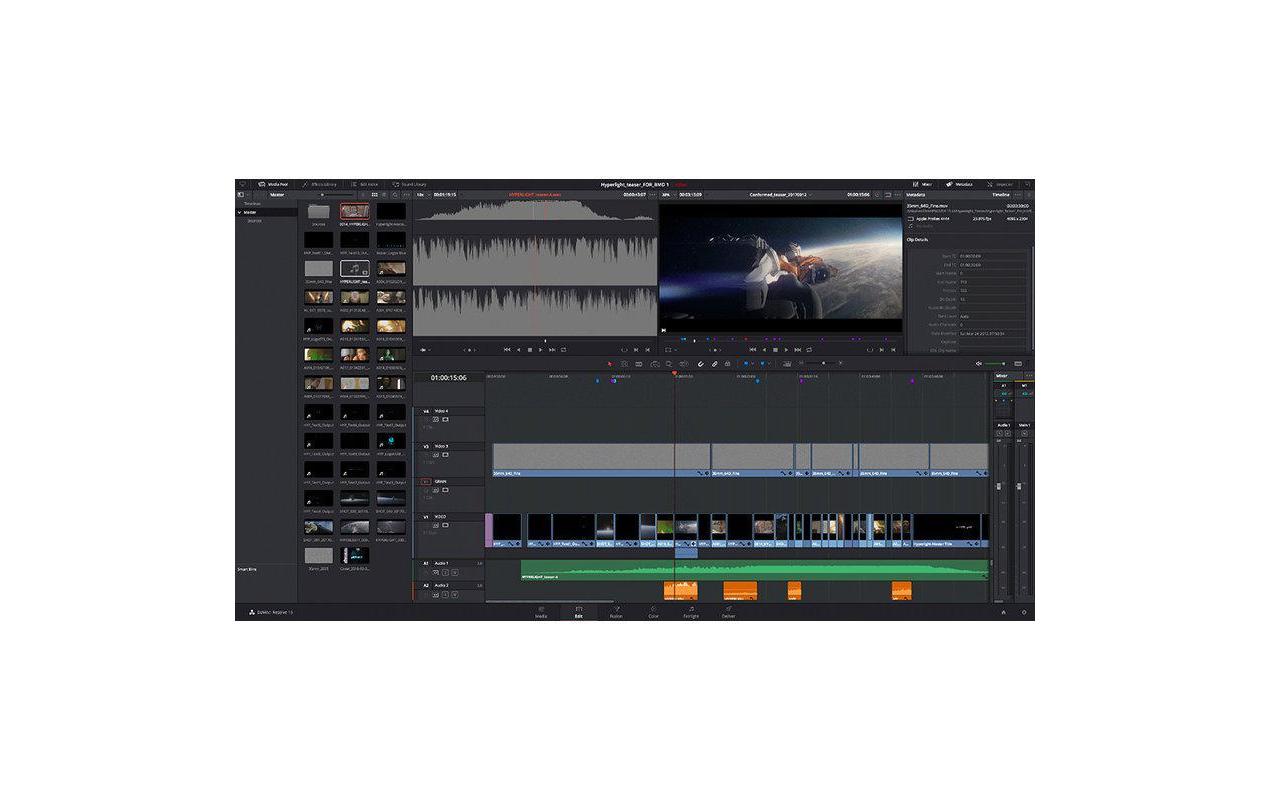Toggle timeline Snapping magnet icon
The width and height of the screenshot is (1271, 800).
click(700, 363)
